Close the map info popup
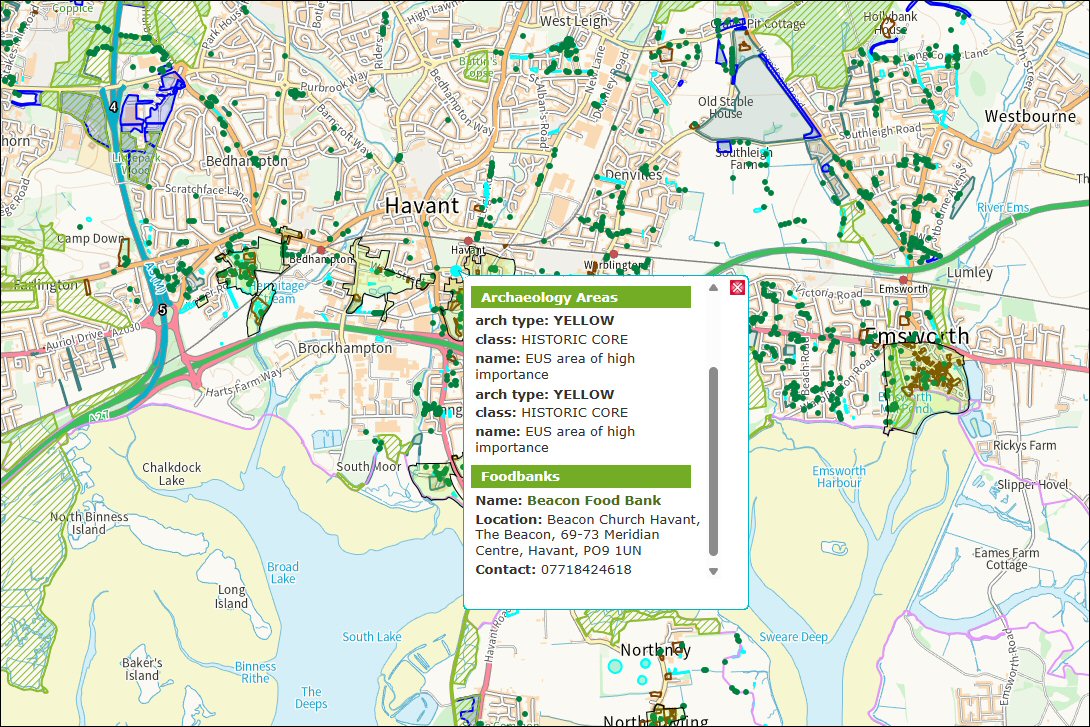The width and height of the screenshot is (1090, 727). (737, 288)
